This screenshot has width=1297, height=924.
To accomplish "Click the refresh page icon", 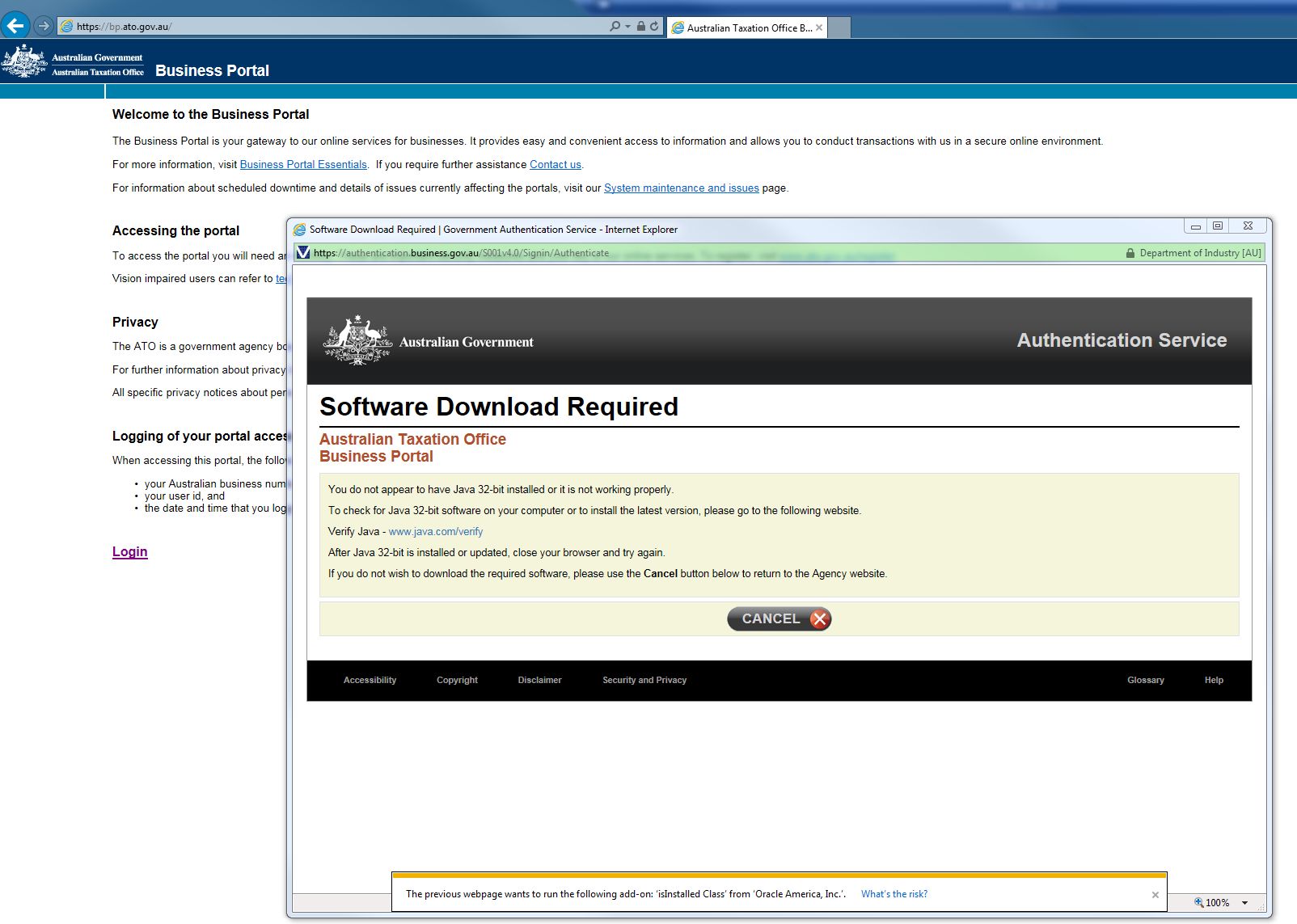I will (x=654, y=26).
